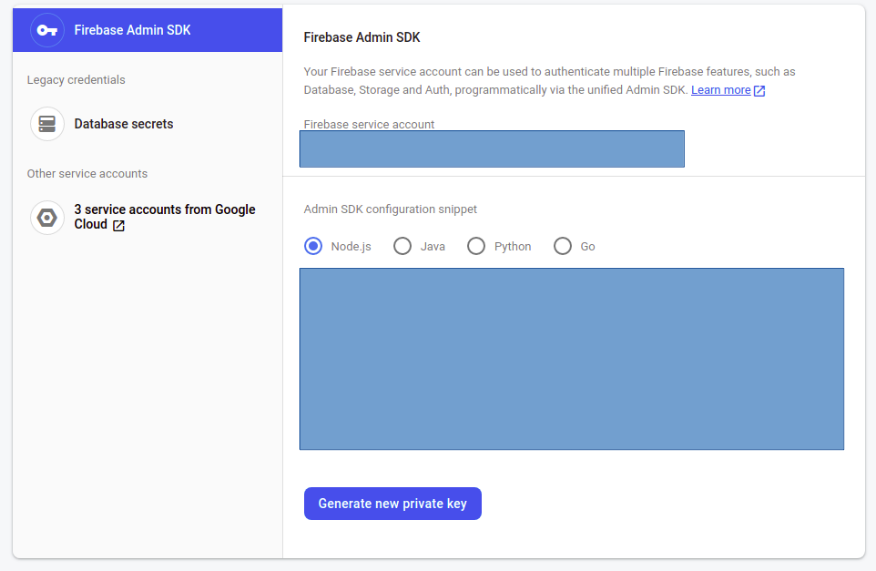Click the Other service accounts label
The image size is (876, 571).
(x=87, y=174)
